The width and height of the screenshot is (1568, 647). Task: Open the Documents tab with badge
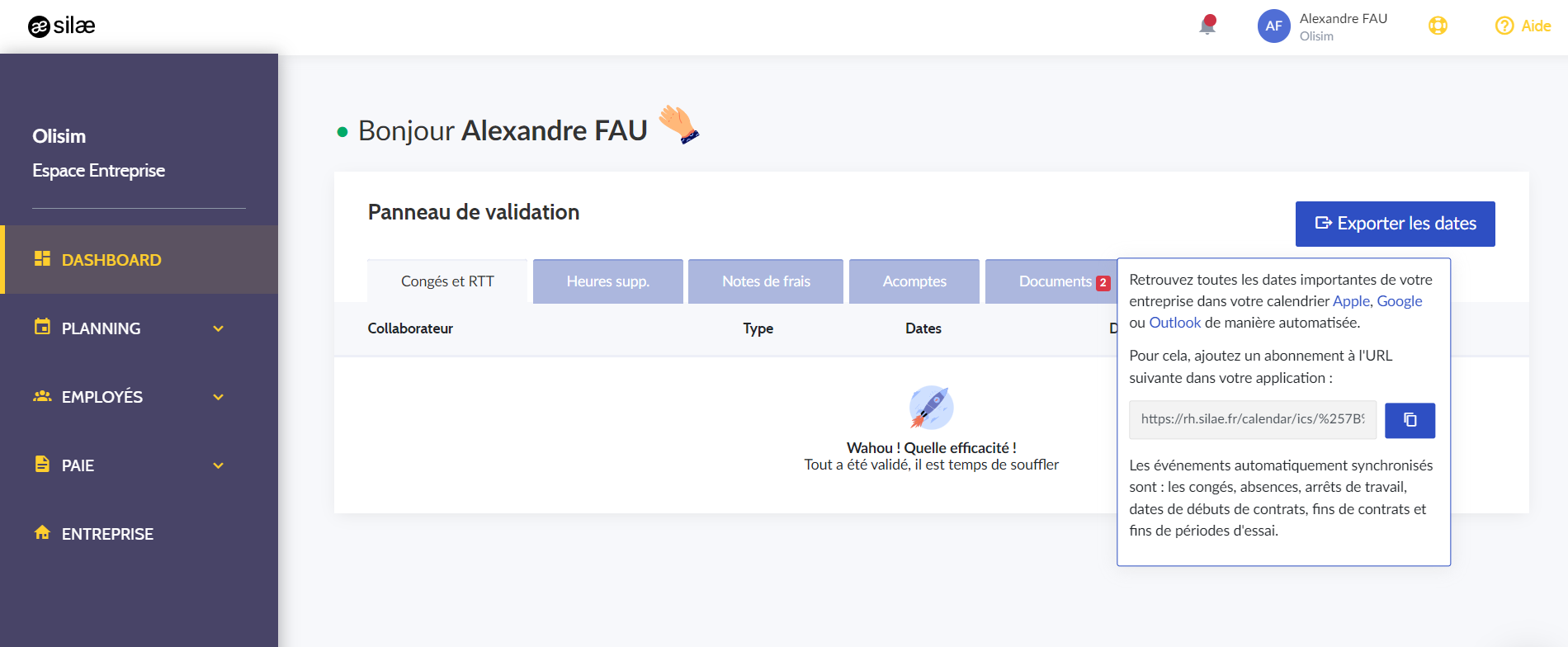coord(1051,281)
